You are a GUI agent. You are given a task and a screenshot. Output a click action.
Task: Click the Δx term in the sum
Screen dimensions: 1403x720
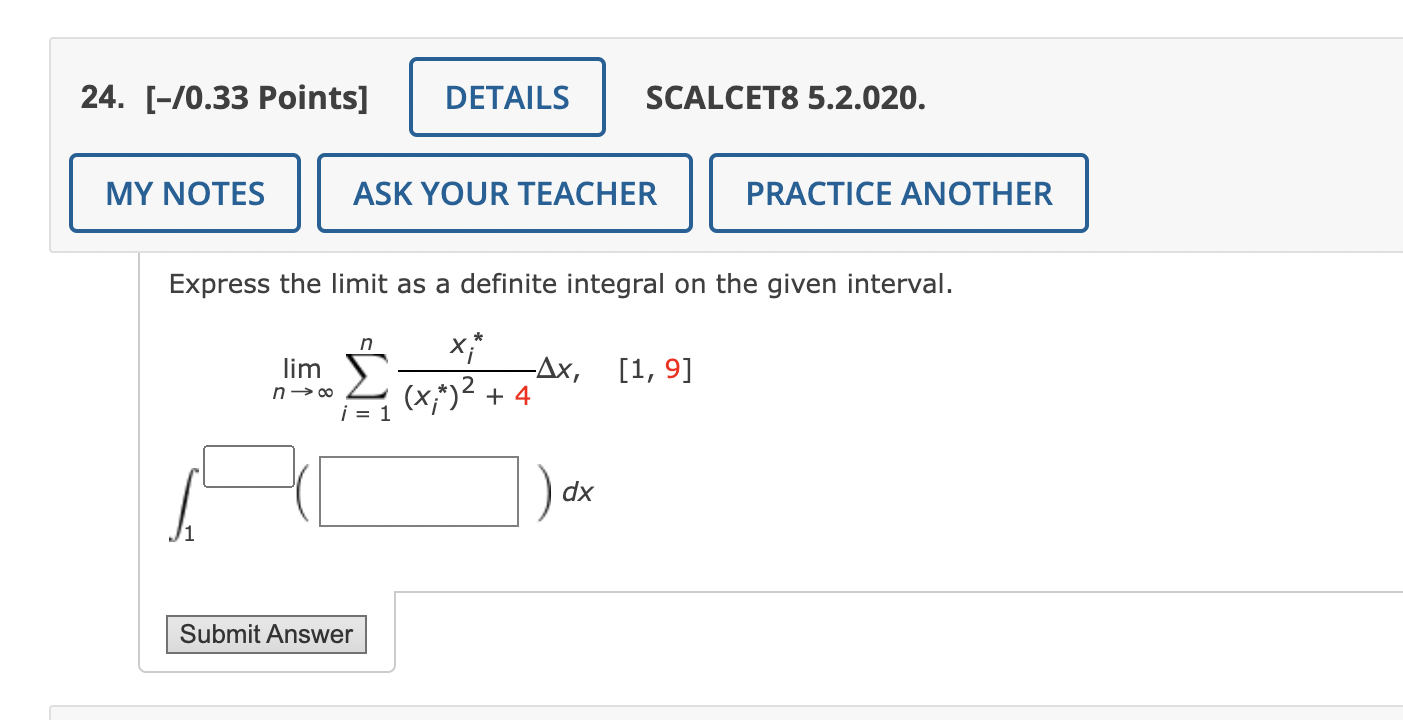pos(558,370)
